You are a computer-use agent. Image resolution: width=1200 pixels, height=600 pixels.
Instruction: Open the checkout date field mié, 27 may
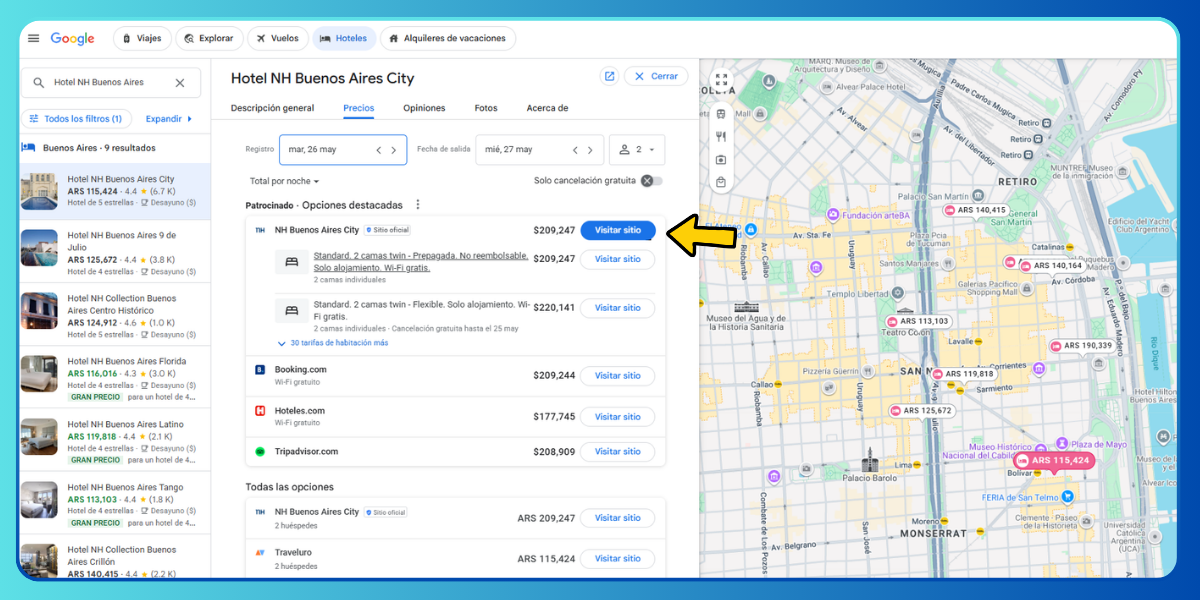coord(540,150)
